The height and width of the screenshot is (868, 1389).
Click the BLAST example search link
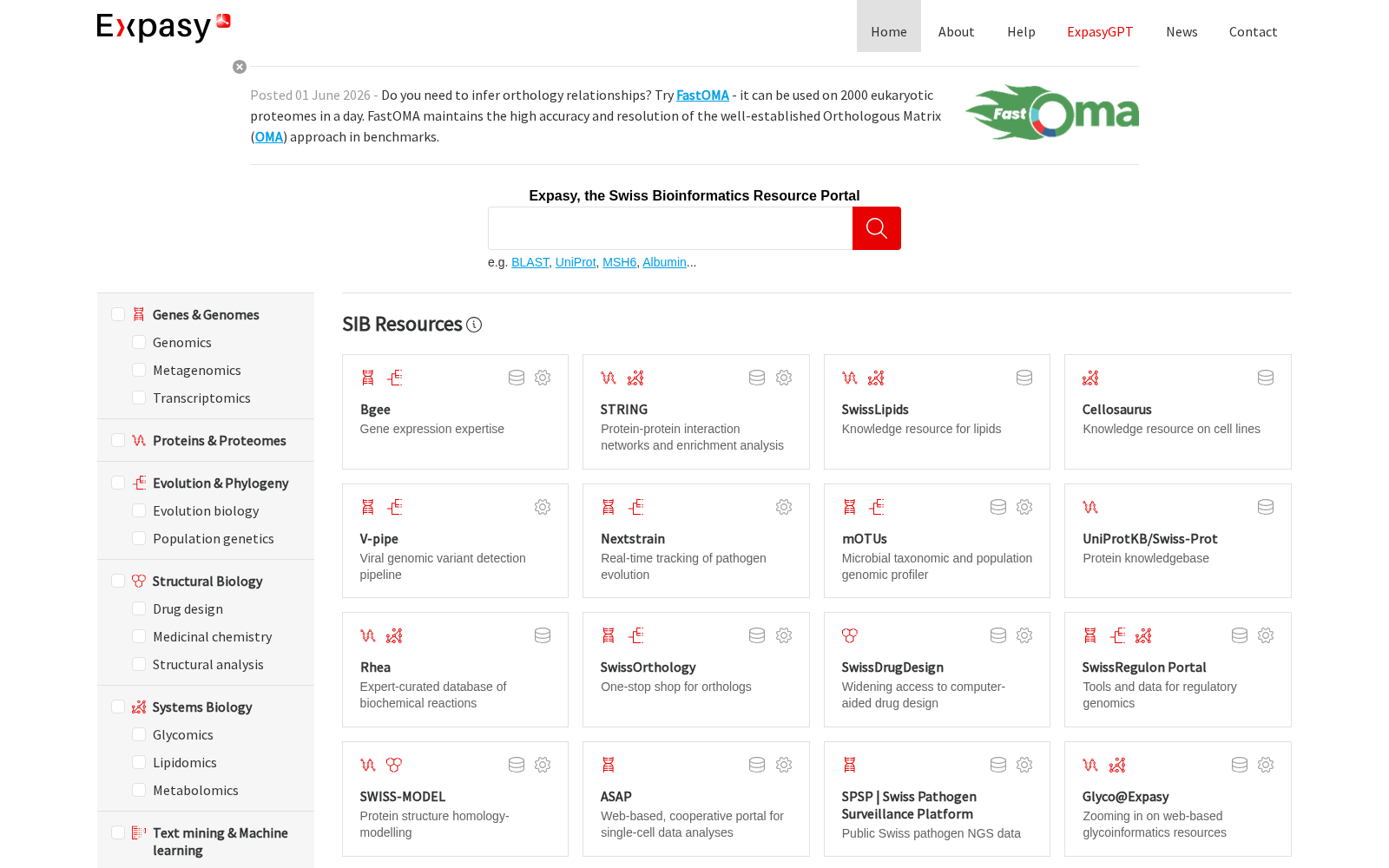[x=530, y=262]
